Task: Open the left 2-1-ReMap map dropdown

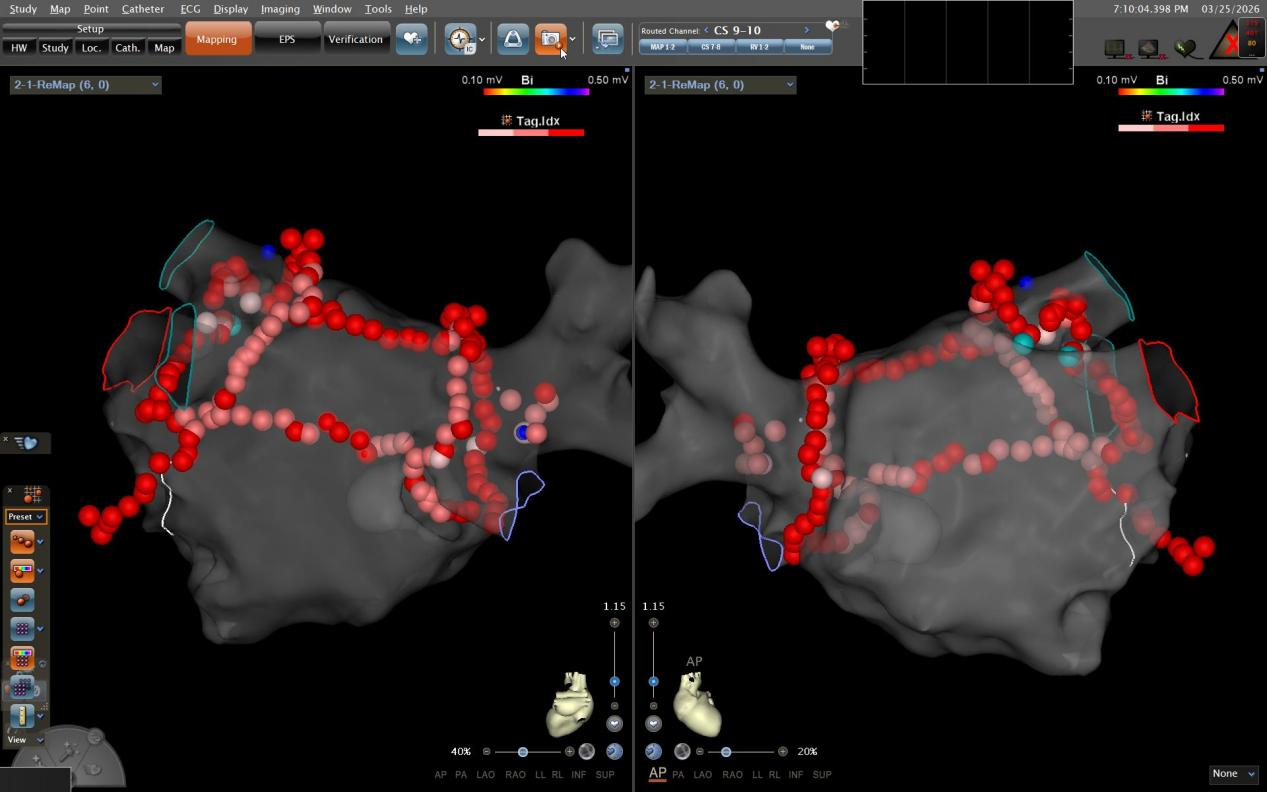Action: [x=85, y=85]
